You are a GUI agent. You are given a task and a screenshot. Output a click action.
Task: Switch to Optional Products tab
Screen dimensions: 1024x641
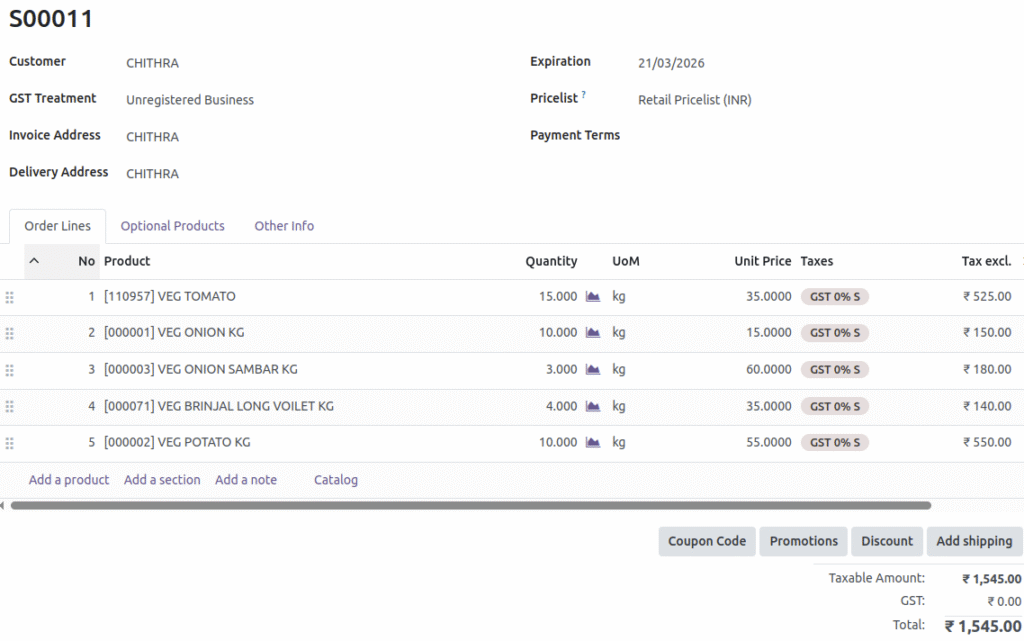(172, 226)
